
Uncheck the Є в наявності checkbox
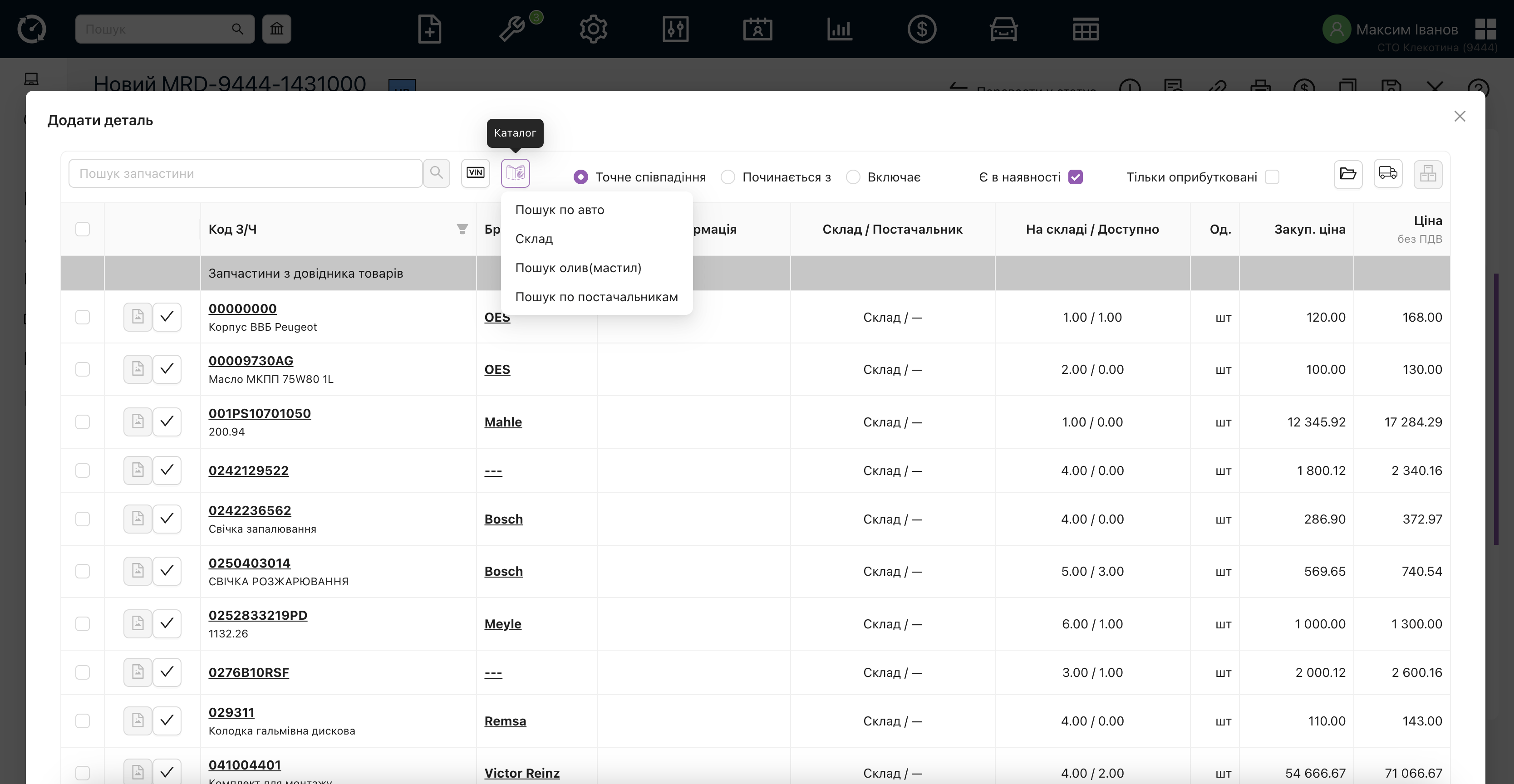pos(1076,177)
